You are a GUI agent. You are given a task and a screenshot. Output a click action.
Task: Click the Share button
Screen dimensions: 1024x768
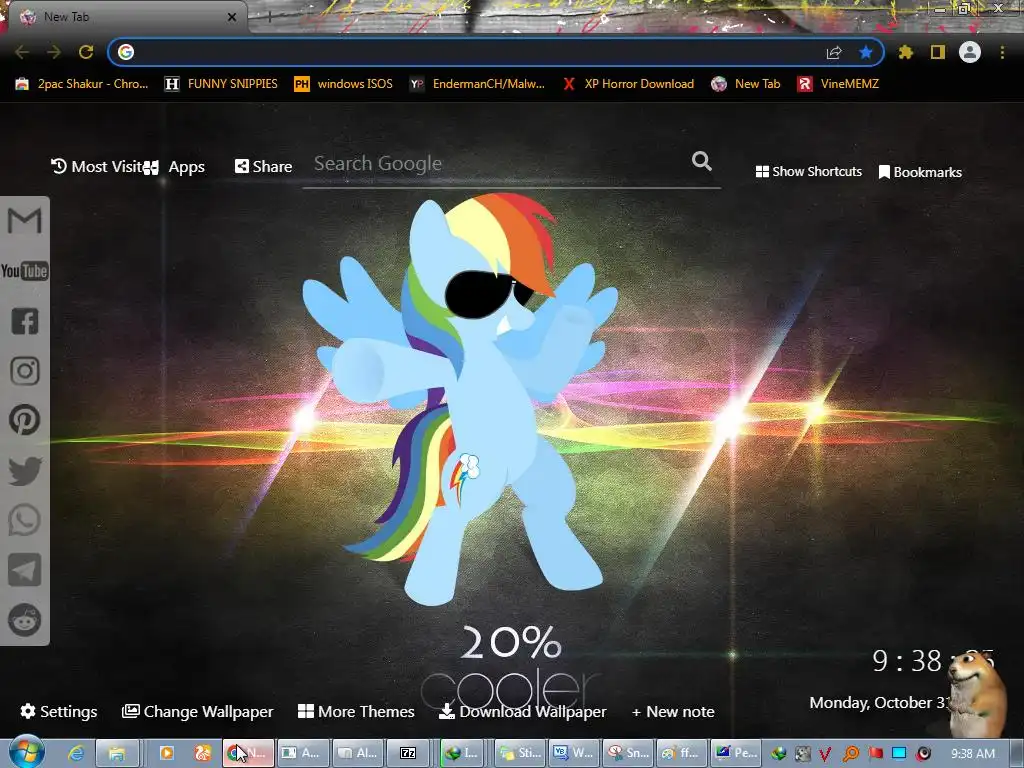[x=263, y=167]
